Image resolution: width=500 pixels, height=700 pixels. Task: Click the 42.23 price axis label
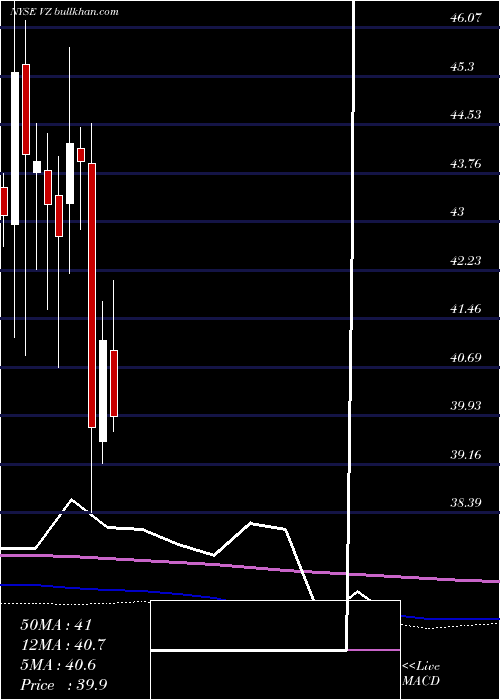[x=467, y=261]
